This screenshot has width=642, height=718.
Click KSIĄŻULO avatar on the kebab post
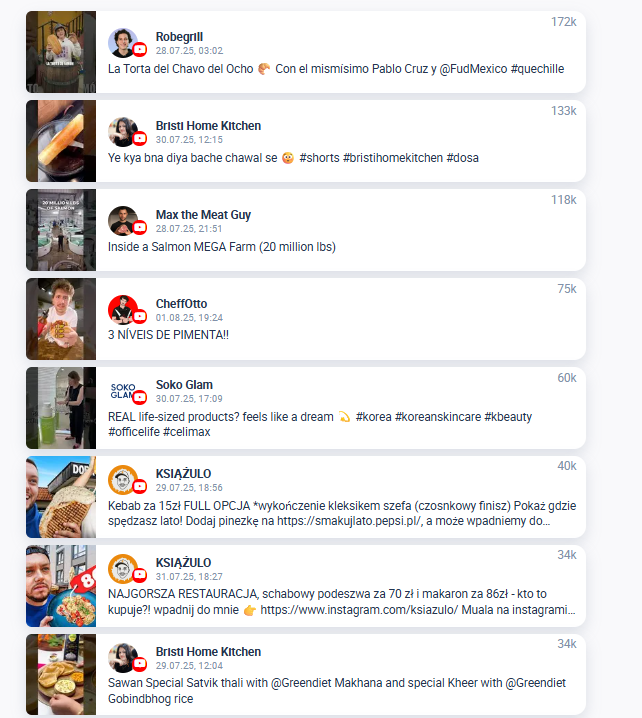(123, 480)
